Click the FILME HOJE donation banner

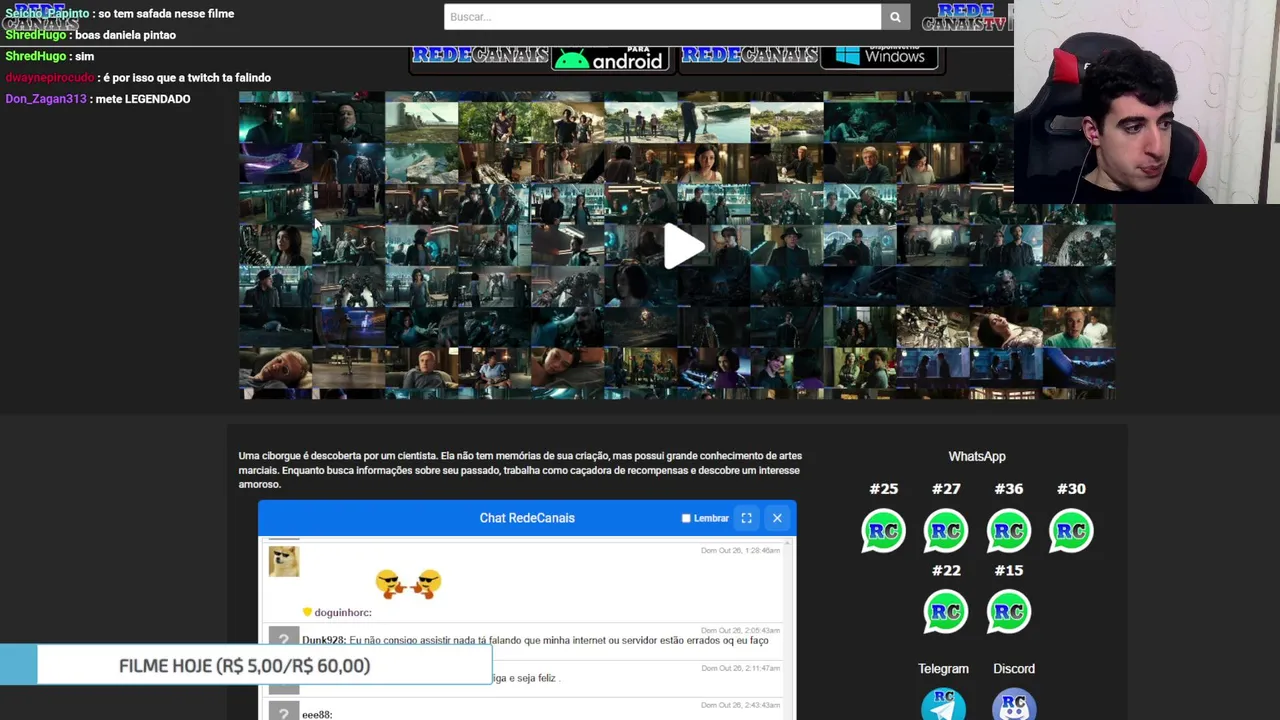point(245,665)
